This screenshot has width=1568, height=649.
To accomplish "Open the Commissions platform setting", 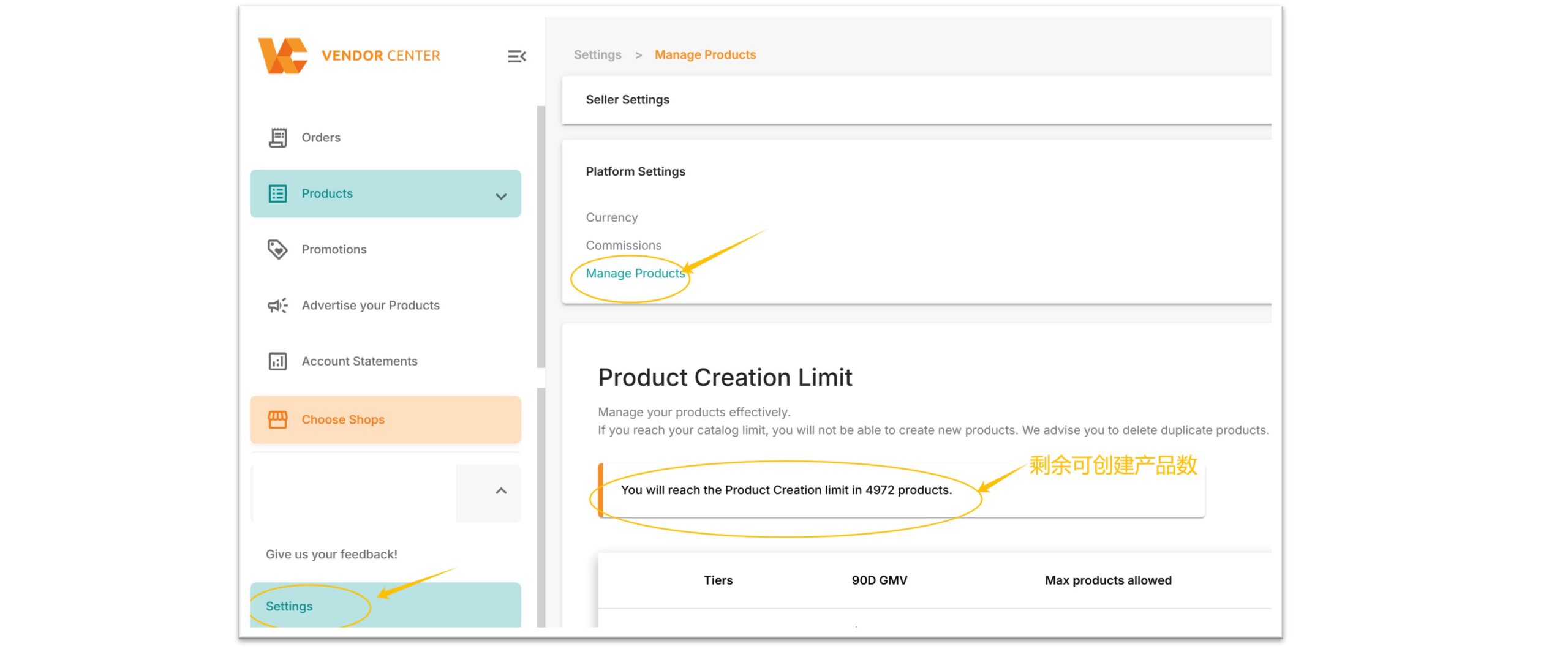I will tap(624, 245).
